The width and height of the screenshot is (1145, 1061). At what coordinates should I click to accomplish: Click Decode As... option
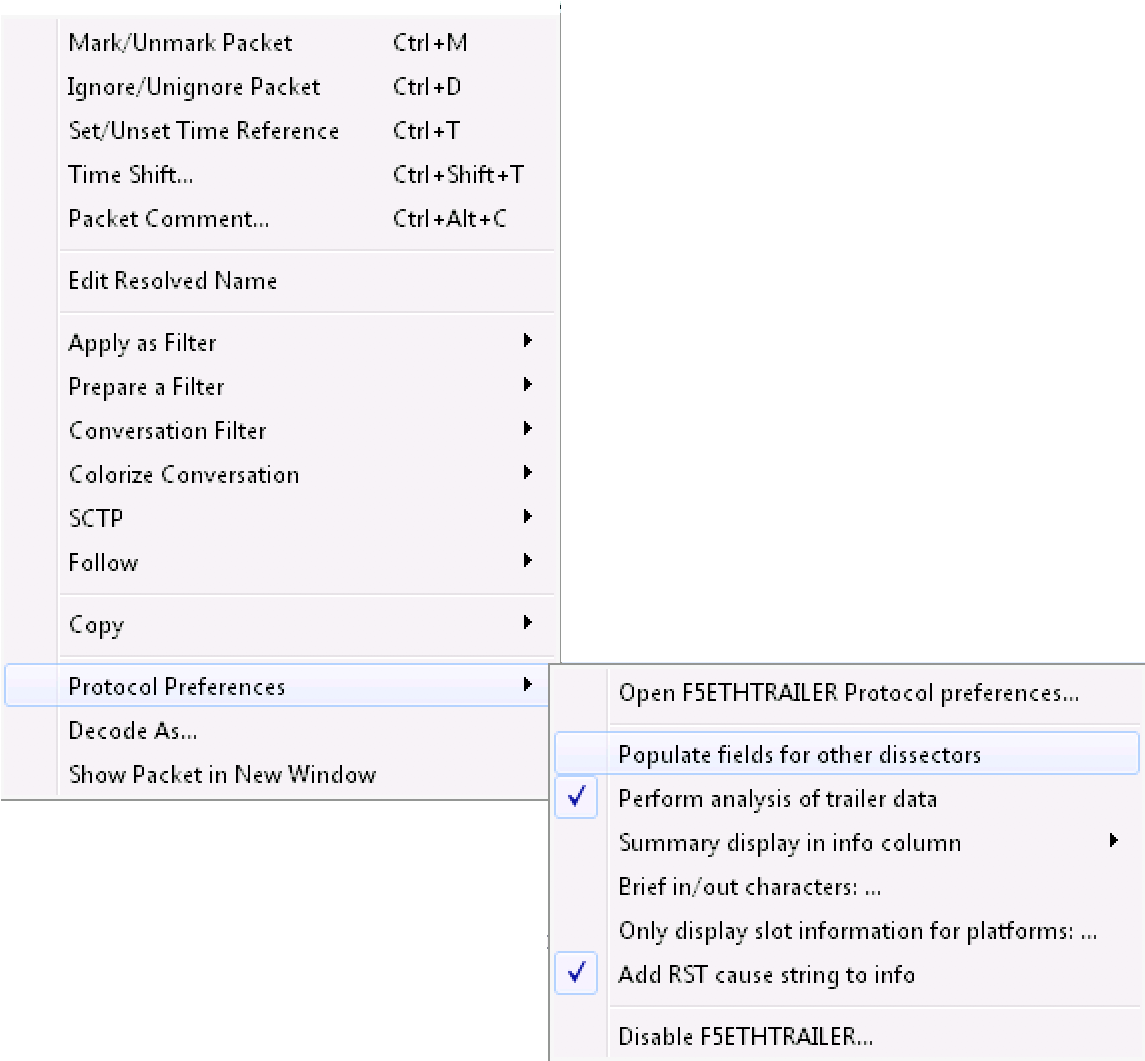(280, 730)
